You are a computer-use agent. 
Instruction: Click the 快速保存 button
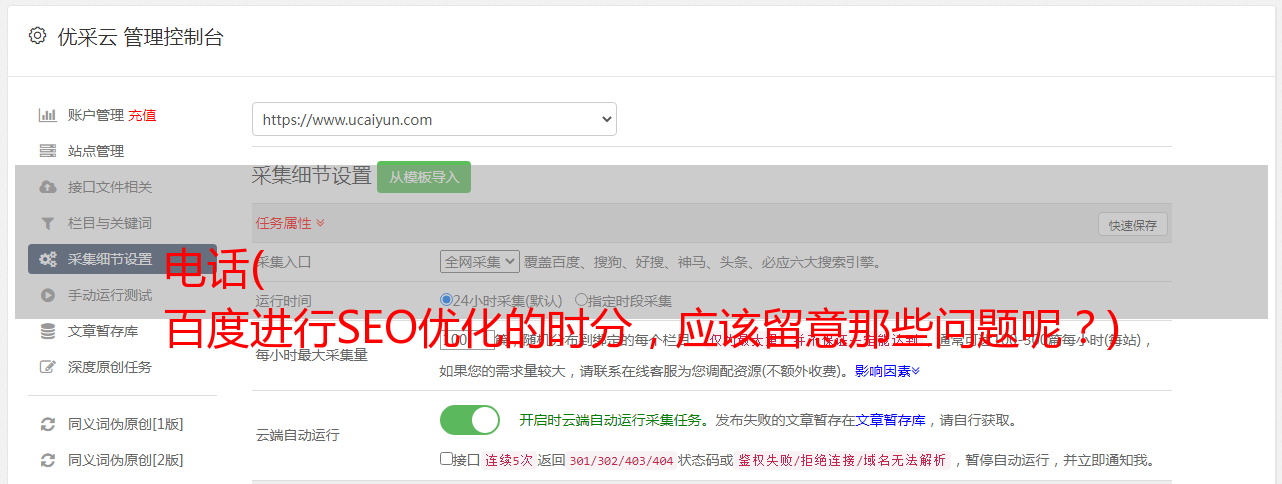1133,225
